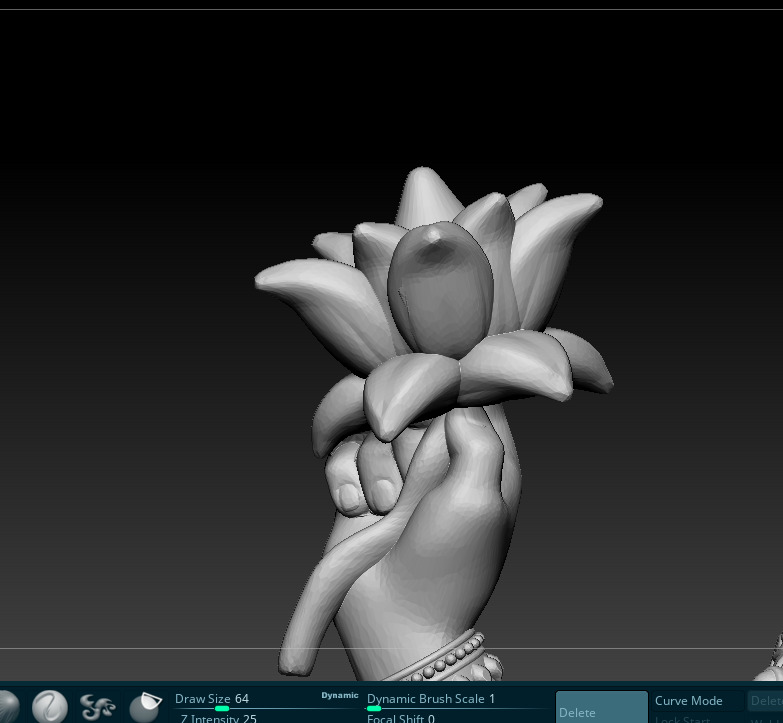Toggle Curve Mode
783x723 pixels.
tap(697, 701)
